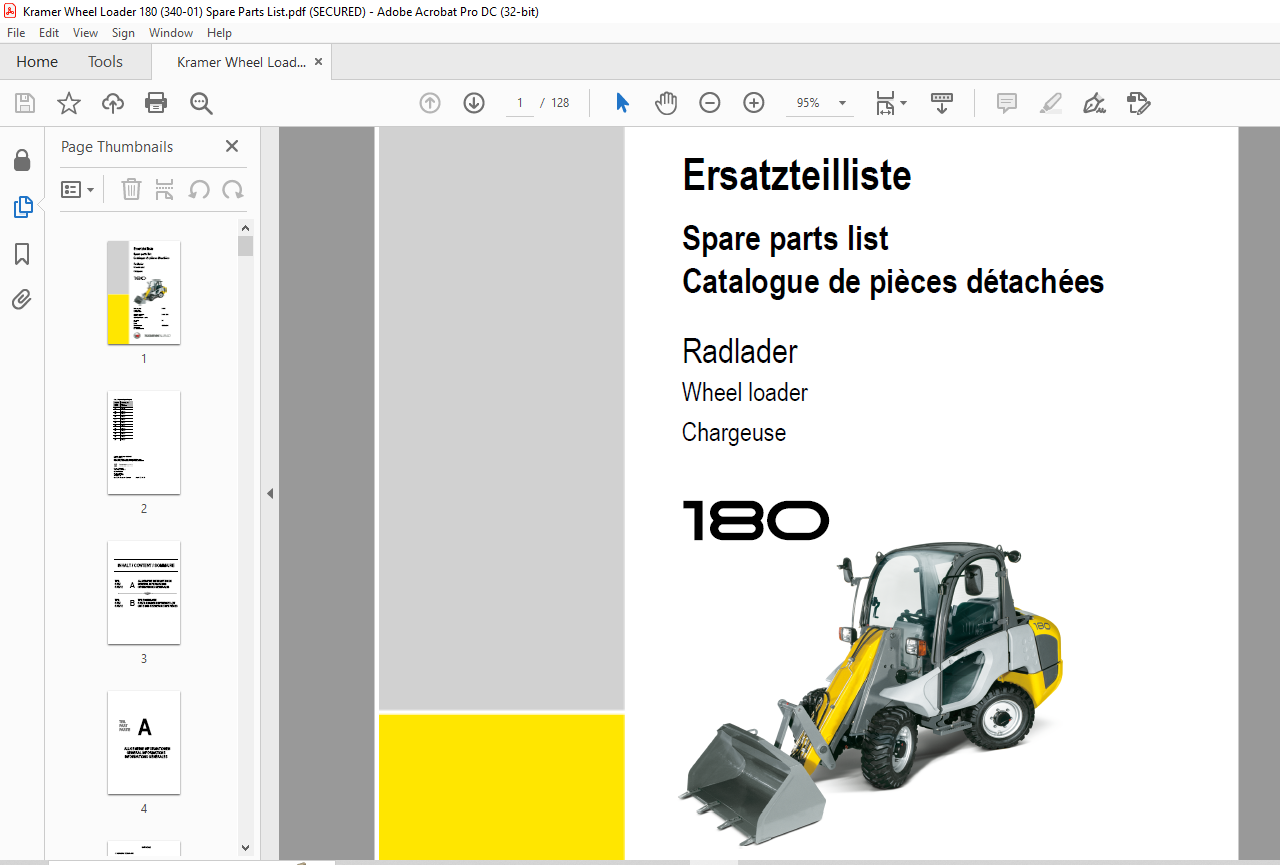
Task: Rotate pages counterclockwise in thumbnails panel
Action: click(199, 189)
